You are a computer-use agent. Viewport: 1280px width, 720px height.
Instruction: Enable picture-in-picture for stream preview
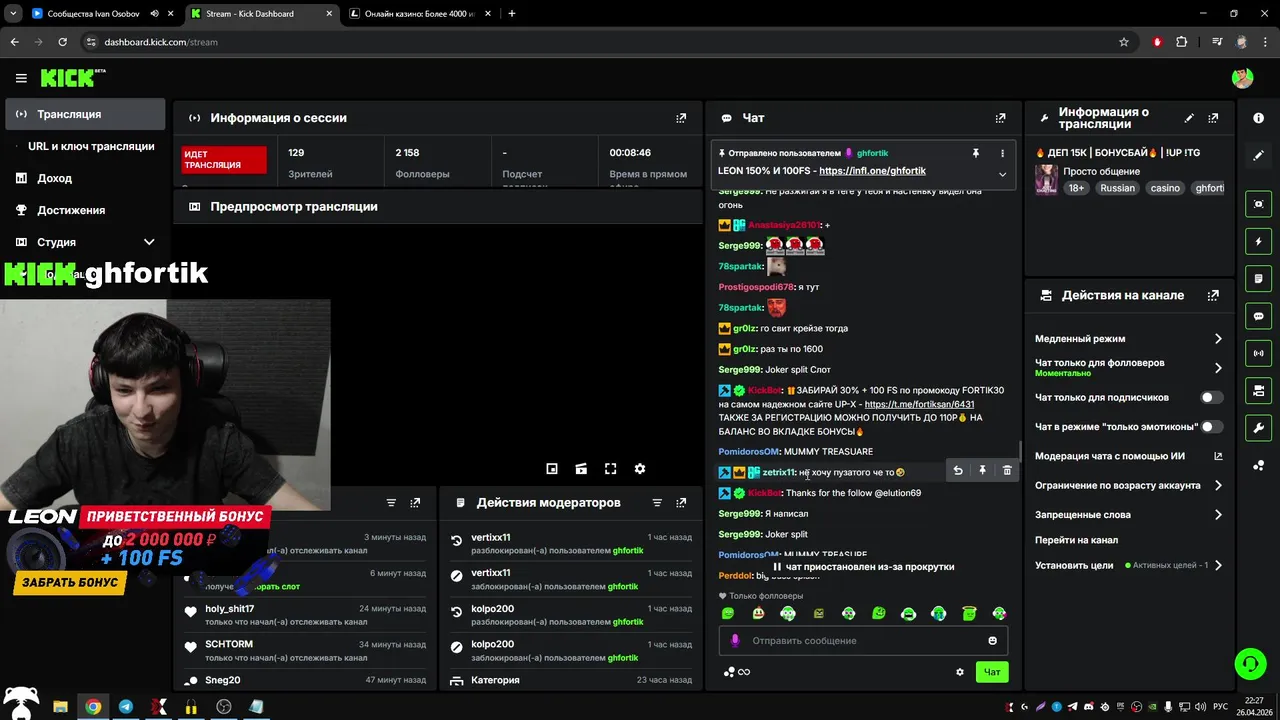(x=552, y=469)
